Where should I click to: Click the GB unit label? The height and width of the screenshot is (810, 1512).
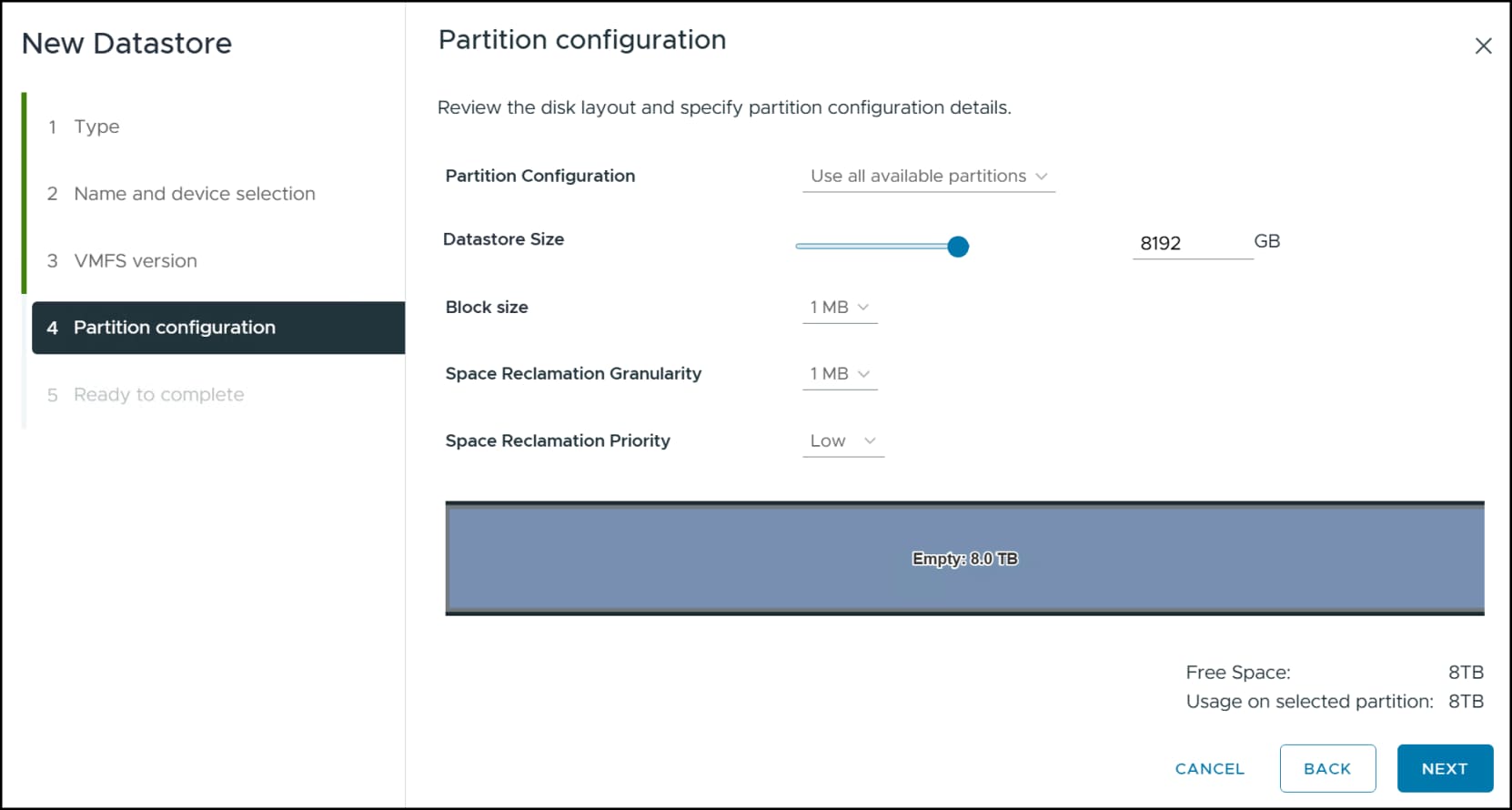tap(1266, 241)
